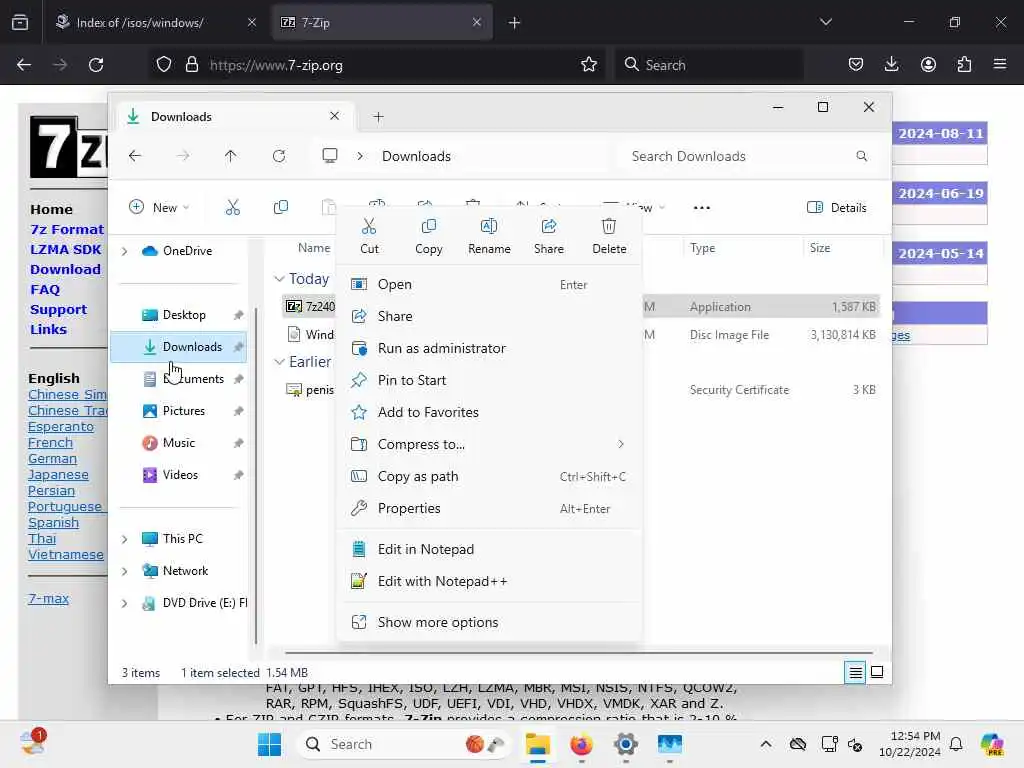The height and width of the screenshot is (768, 1024).
Task: Choose Open from context menu
Action: pyautogui.click(x=489, y=284)
